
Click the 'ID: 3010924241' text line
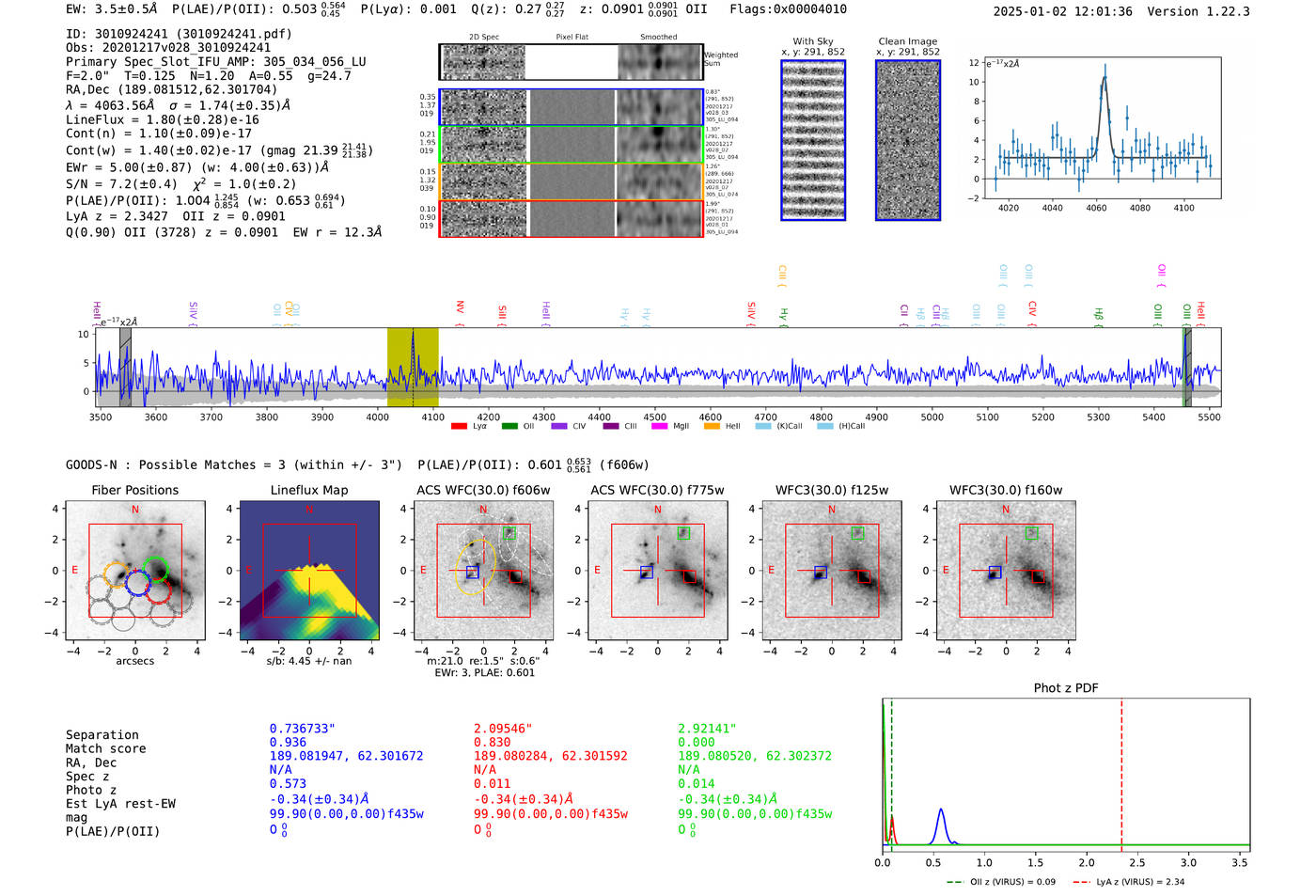[x=179, y=34]
